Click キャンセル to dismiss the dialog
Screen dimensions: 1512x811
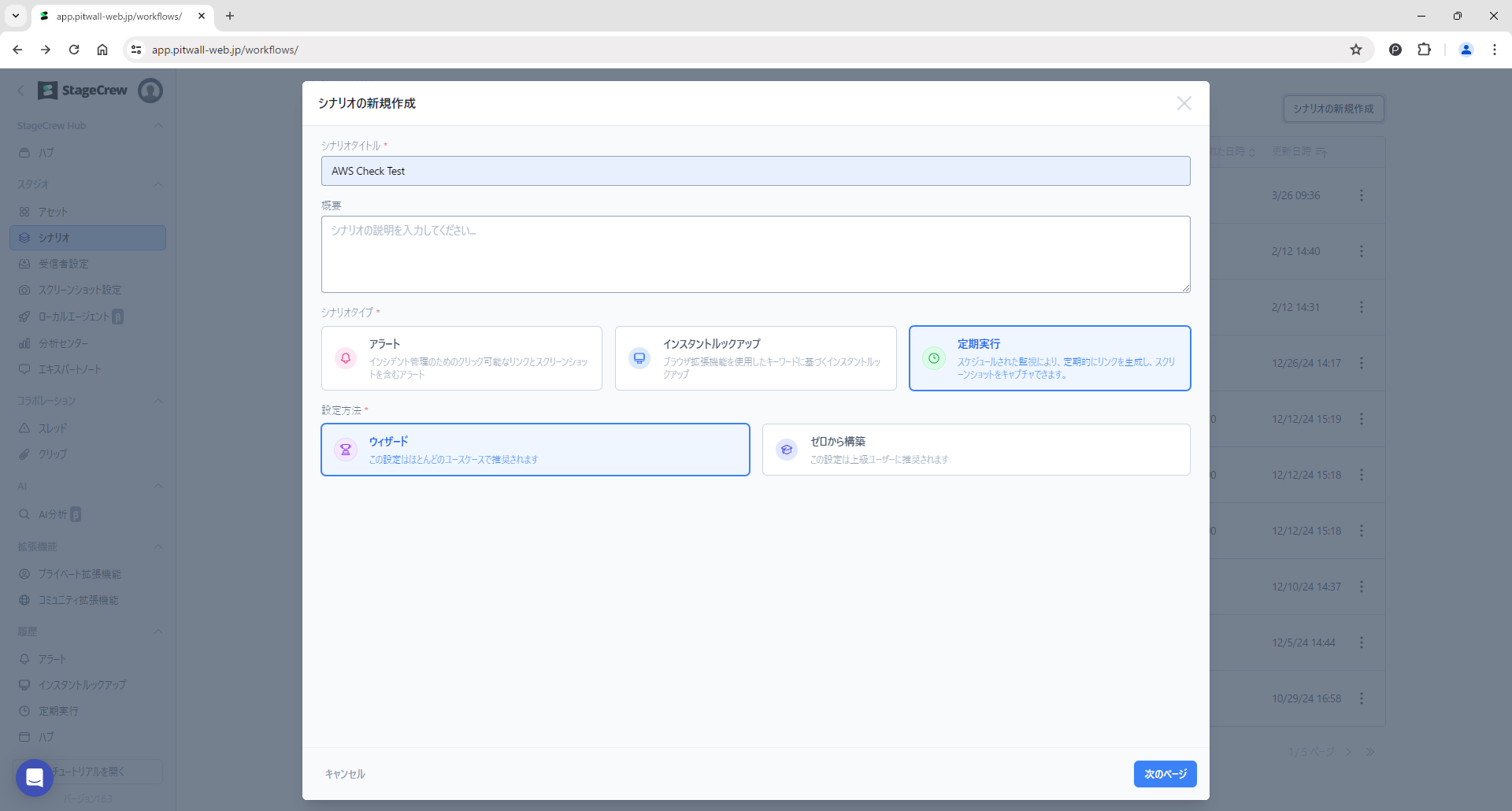(x=345, y=774)
